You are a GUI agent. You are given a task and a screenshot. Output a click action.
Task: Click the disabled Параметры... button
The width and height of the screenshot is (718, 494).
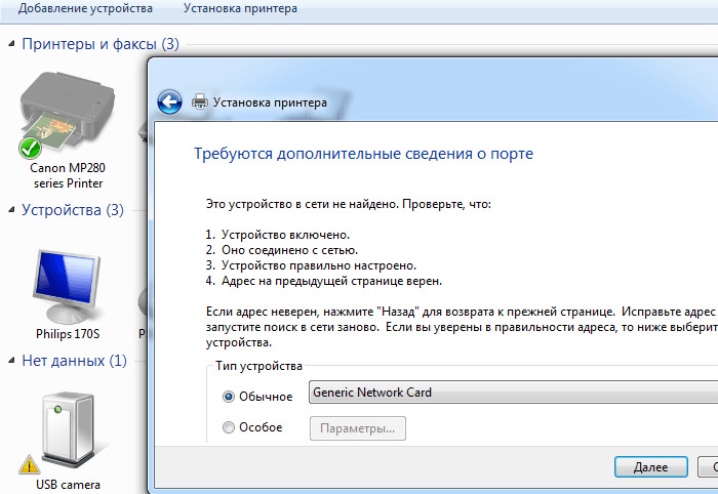click(358, 429)
